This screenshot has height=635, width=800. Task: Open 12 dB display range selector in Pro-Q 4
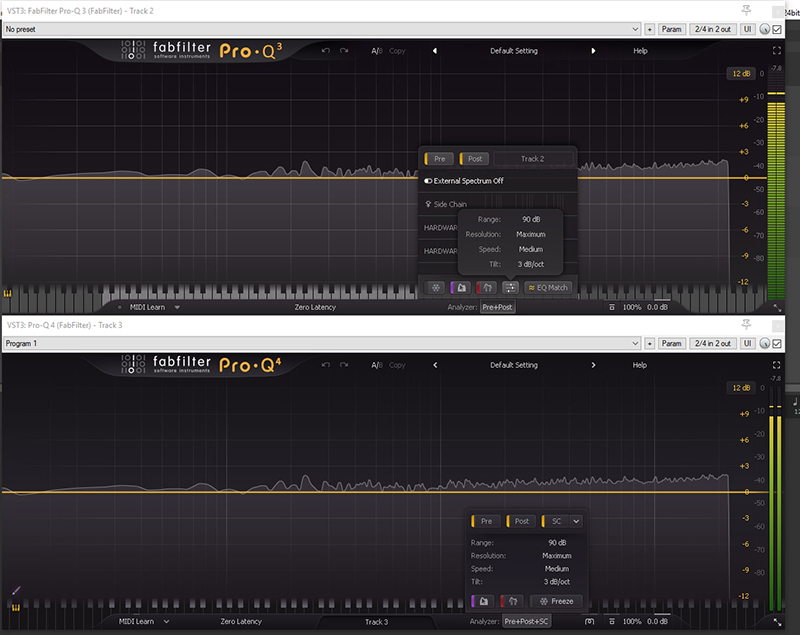741,388
